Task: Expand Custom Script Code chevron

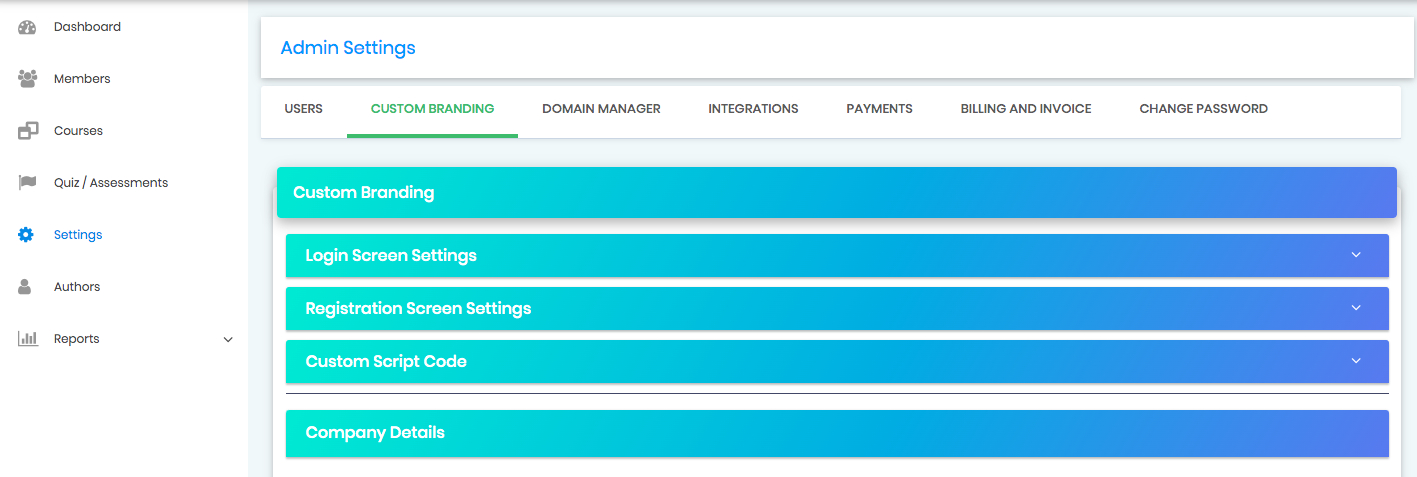Action: click(1356, 361)
